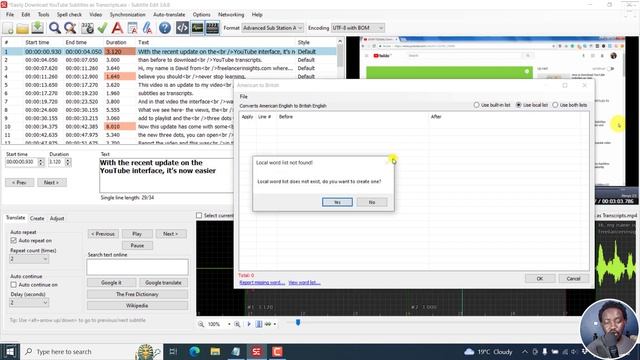Click the Windows Start button
The width and height of the screenshot is (640, 360).
[10, 351]
